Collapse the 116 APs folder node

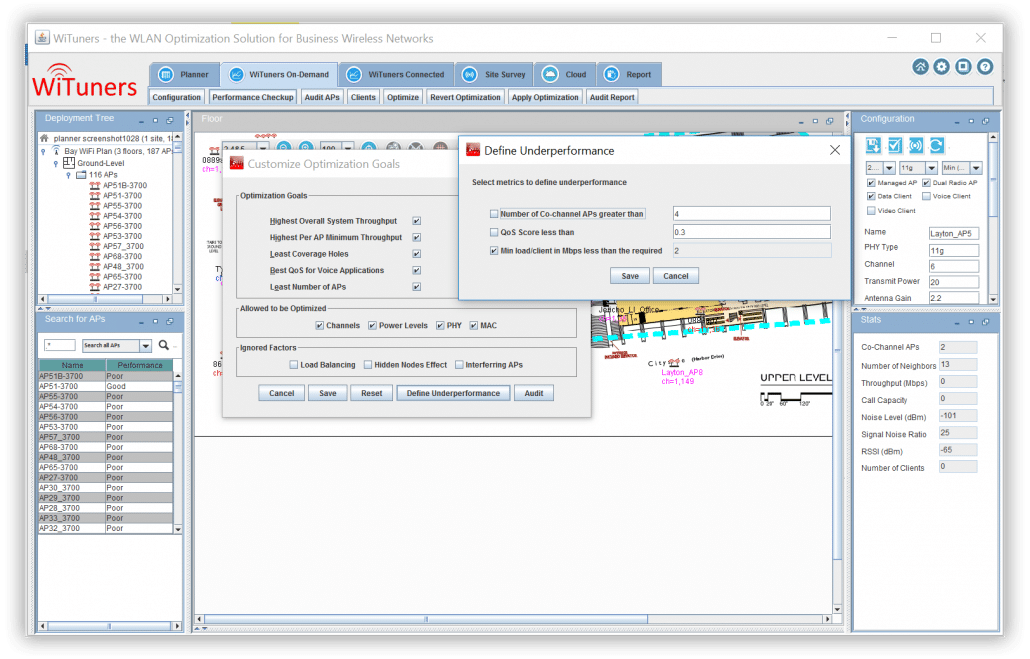(68, 175)
